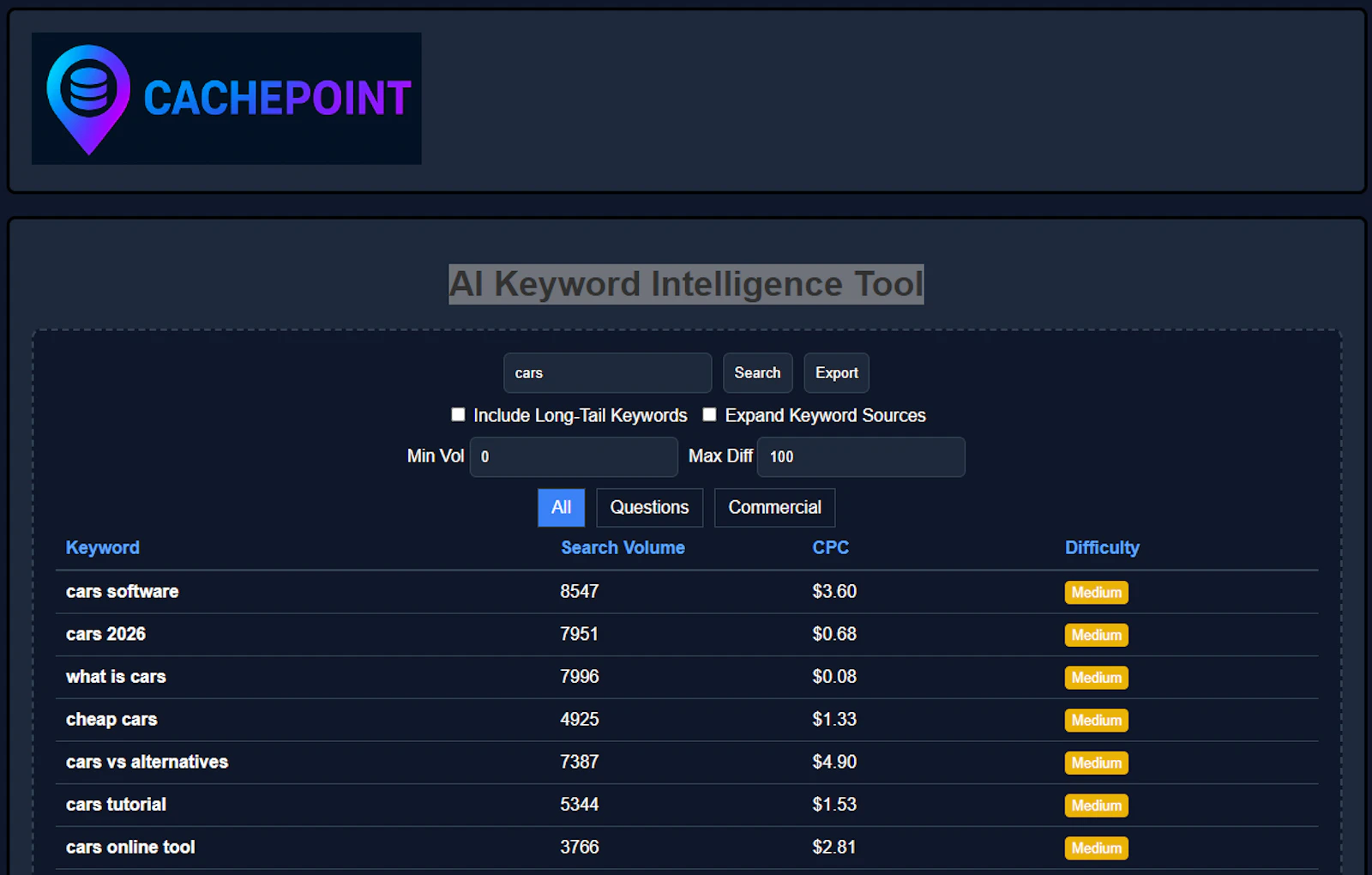The width and height of the screenshot is (1372, 875).
Task: Click search volume value 7996
Action: coord(580,677)
